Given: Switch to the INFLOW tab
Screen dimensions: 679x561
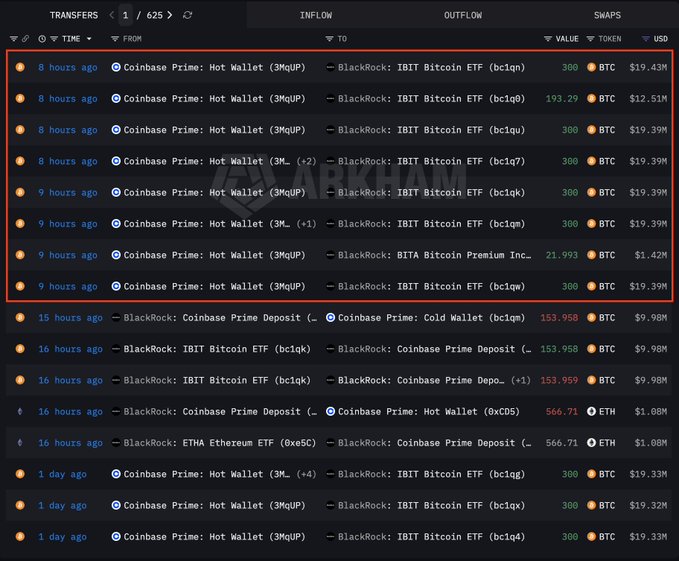Looking at the screenshot, I should 316,15.
